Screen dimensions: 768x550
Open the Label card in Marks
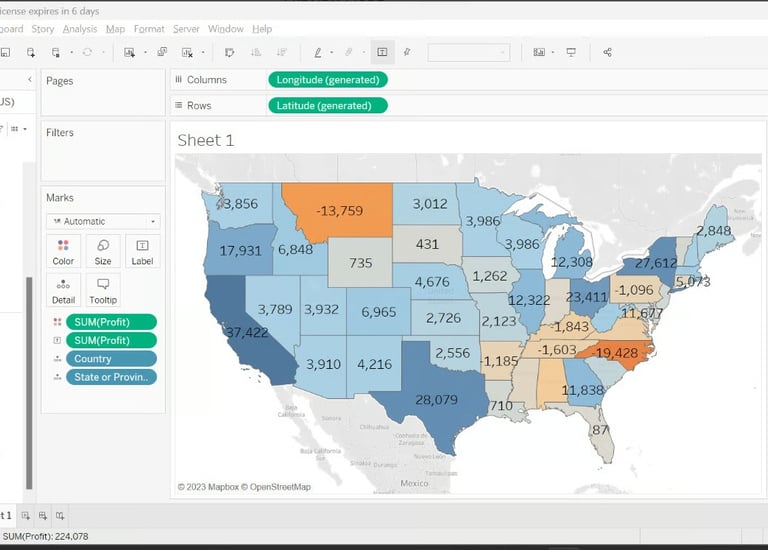tap(142, 252)
